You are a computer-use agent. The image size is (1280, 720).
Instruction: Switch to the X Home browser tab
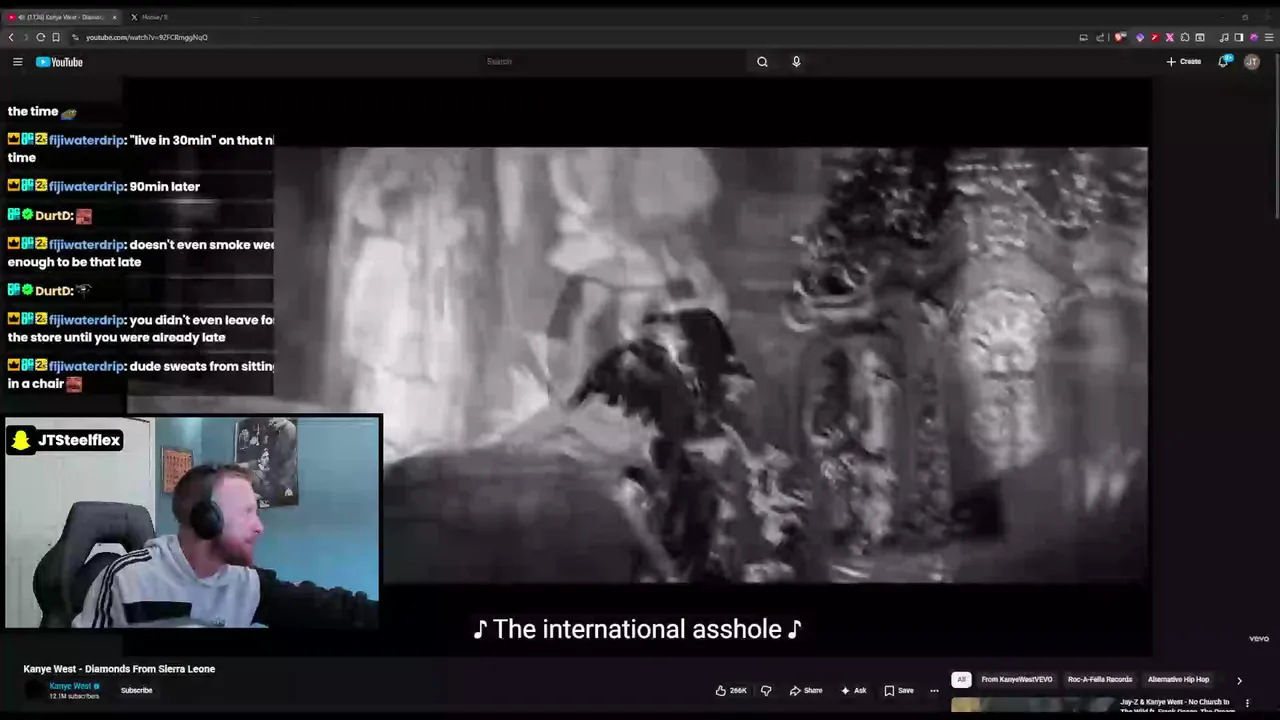tap(150, 17)
